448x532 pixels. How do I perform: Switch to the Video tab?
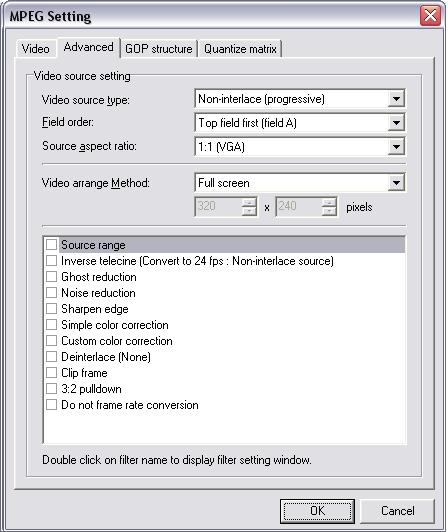coord(35,49)
